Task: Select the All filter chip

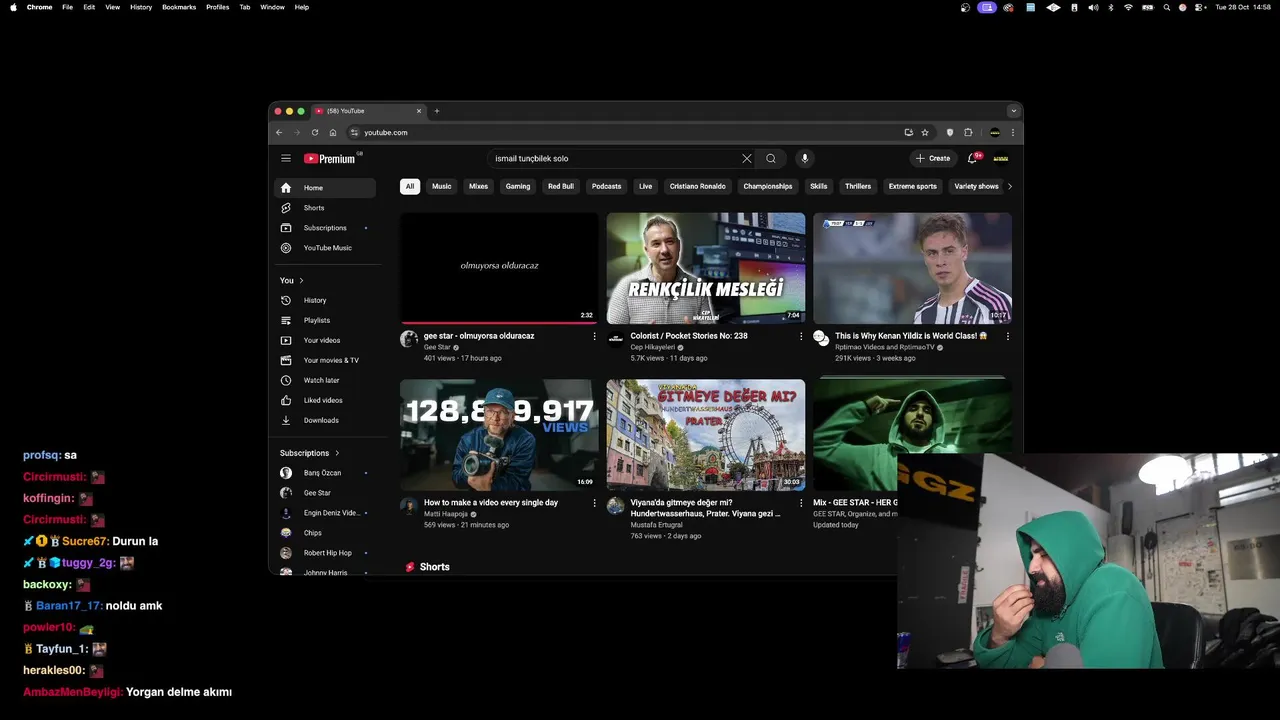Action: coord(409,186)
